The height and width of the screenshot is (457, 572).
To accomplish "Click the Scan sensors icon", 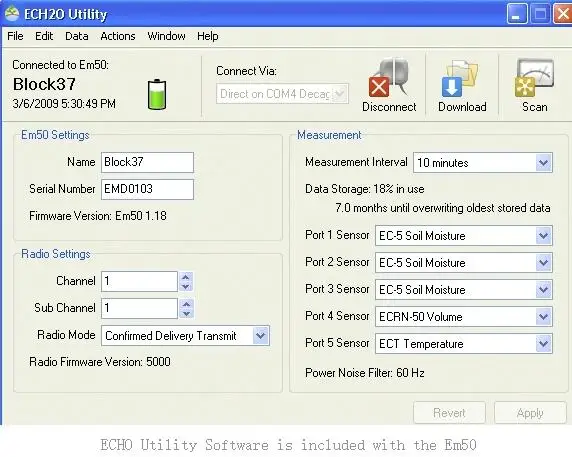I will click(534, 78).
